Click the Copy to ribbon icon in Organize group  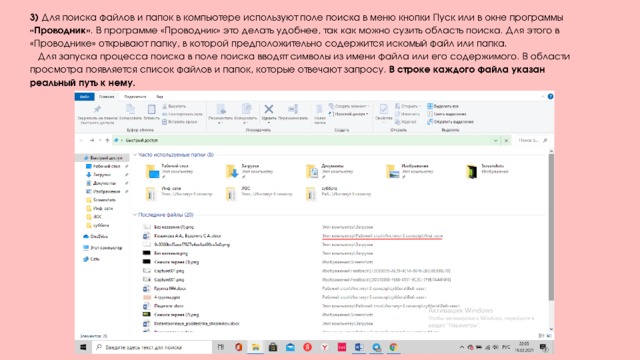246,109
